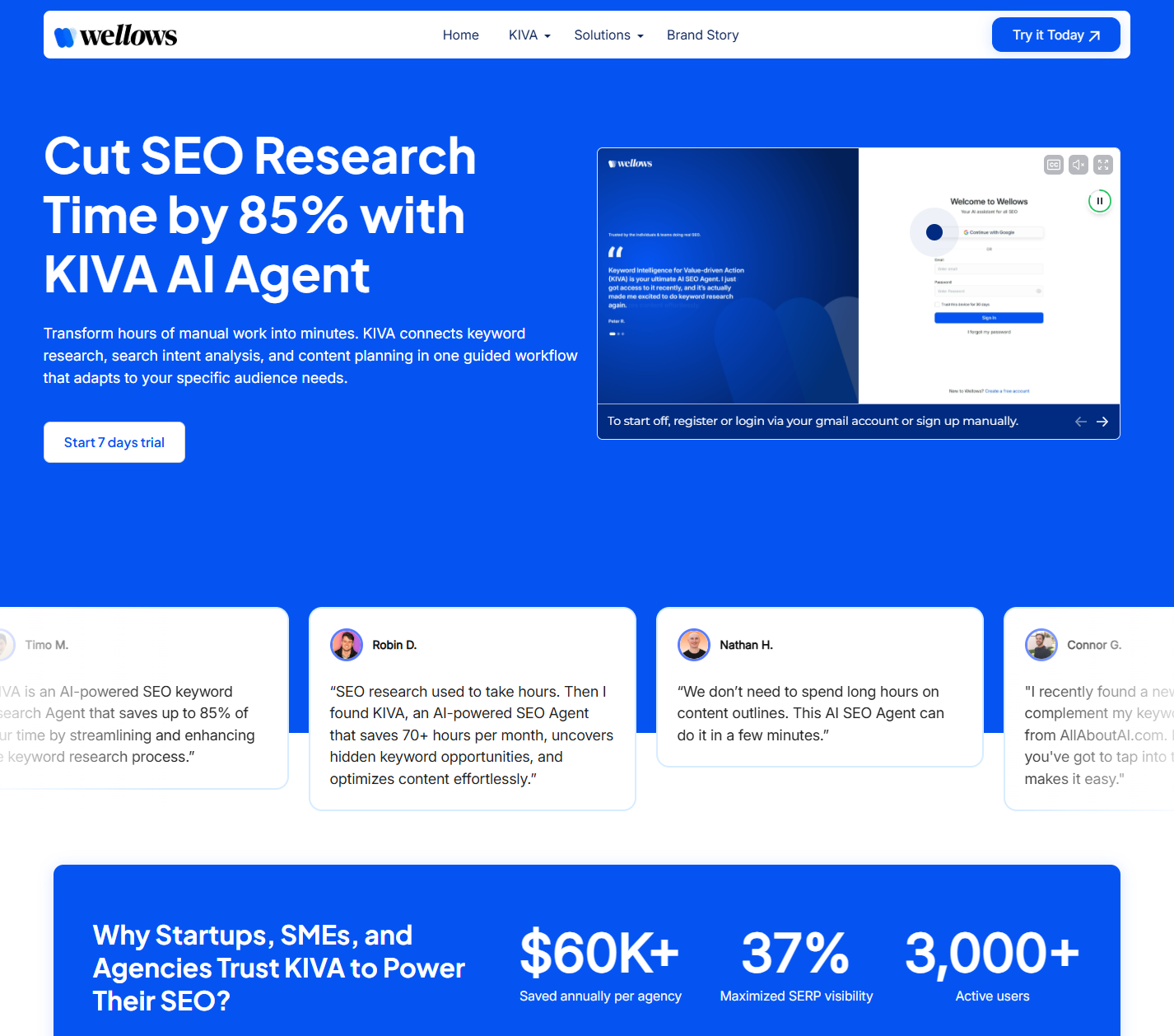Expand the Solutions dropdown menu

click(x=608, y=35)
